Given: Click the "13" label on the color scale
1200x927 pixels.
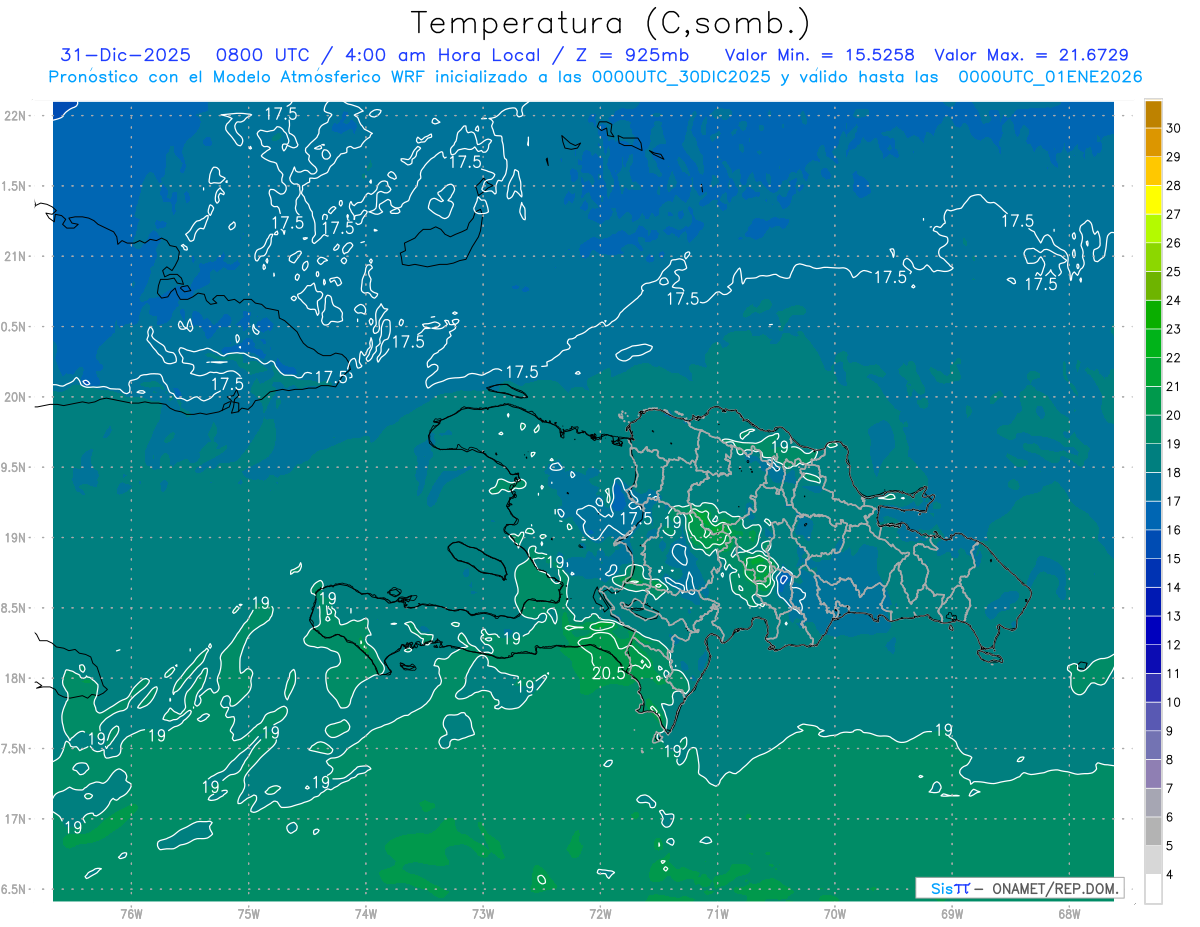Looking at the screenshot, I should 1173,616.
